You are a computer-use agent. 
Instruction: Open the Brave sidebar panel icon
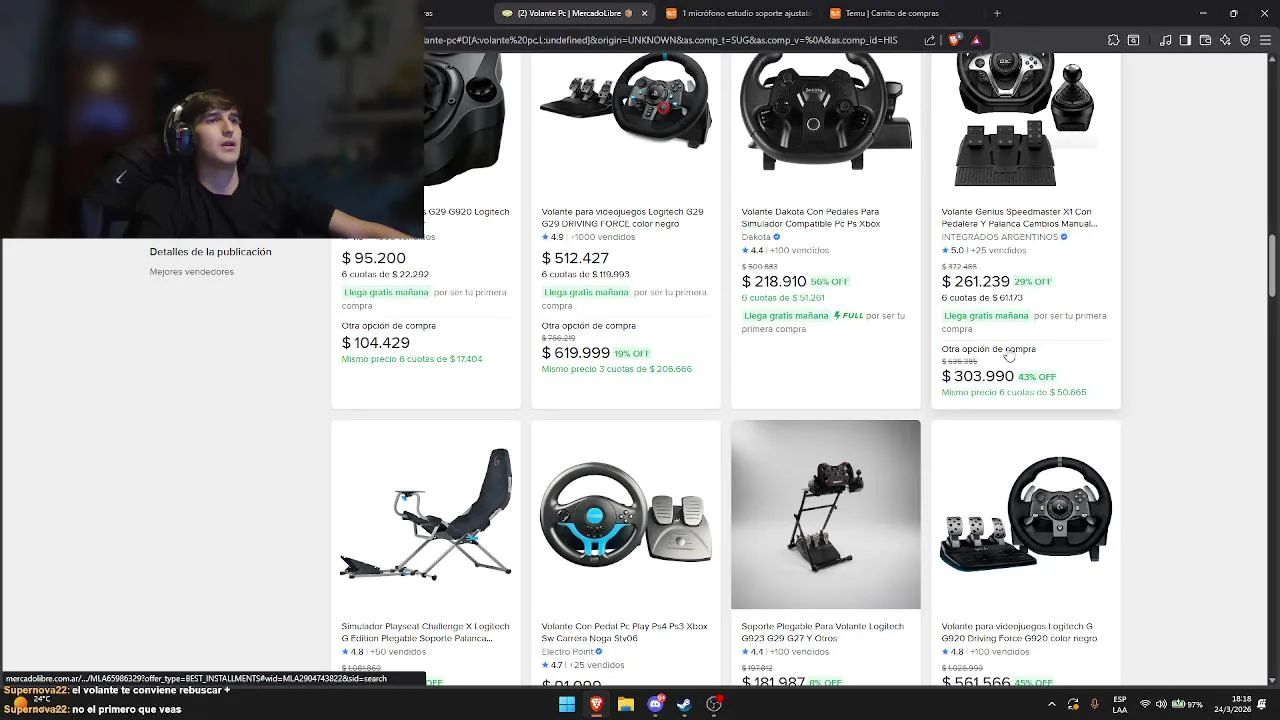coord(1185,40)
